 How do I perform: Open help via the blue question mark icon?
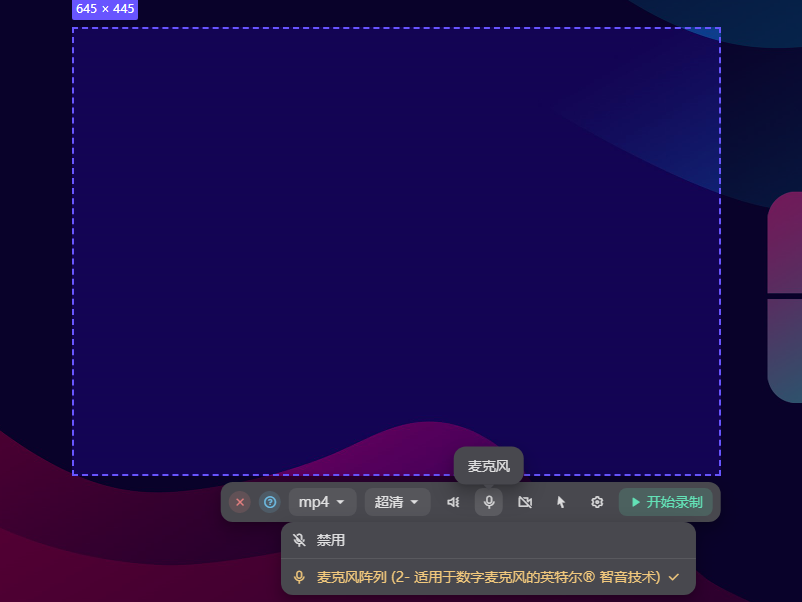[270, 502]
